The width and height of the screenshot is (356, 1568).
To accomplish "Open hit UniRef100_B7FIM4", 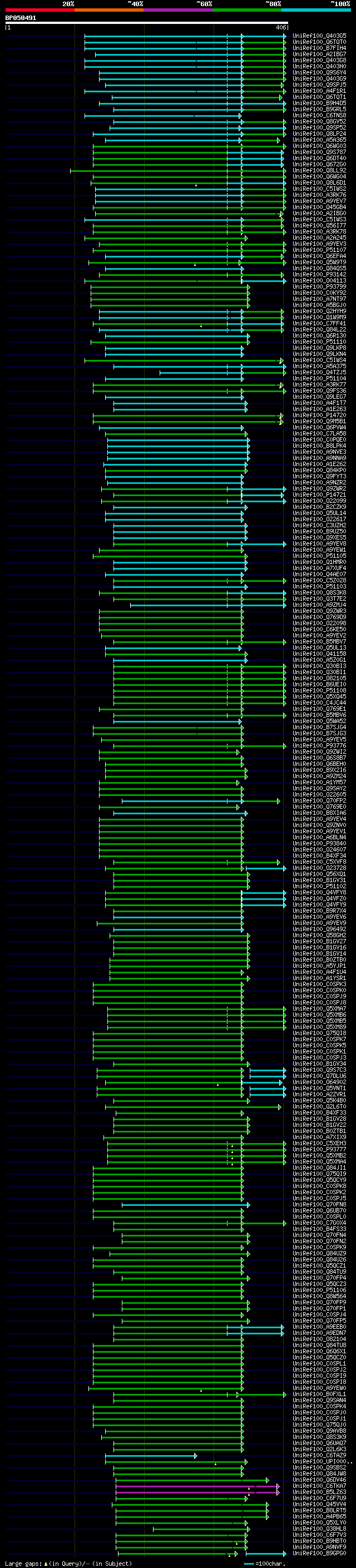I will (x=319, y=48).
